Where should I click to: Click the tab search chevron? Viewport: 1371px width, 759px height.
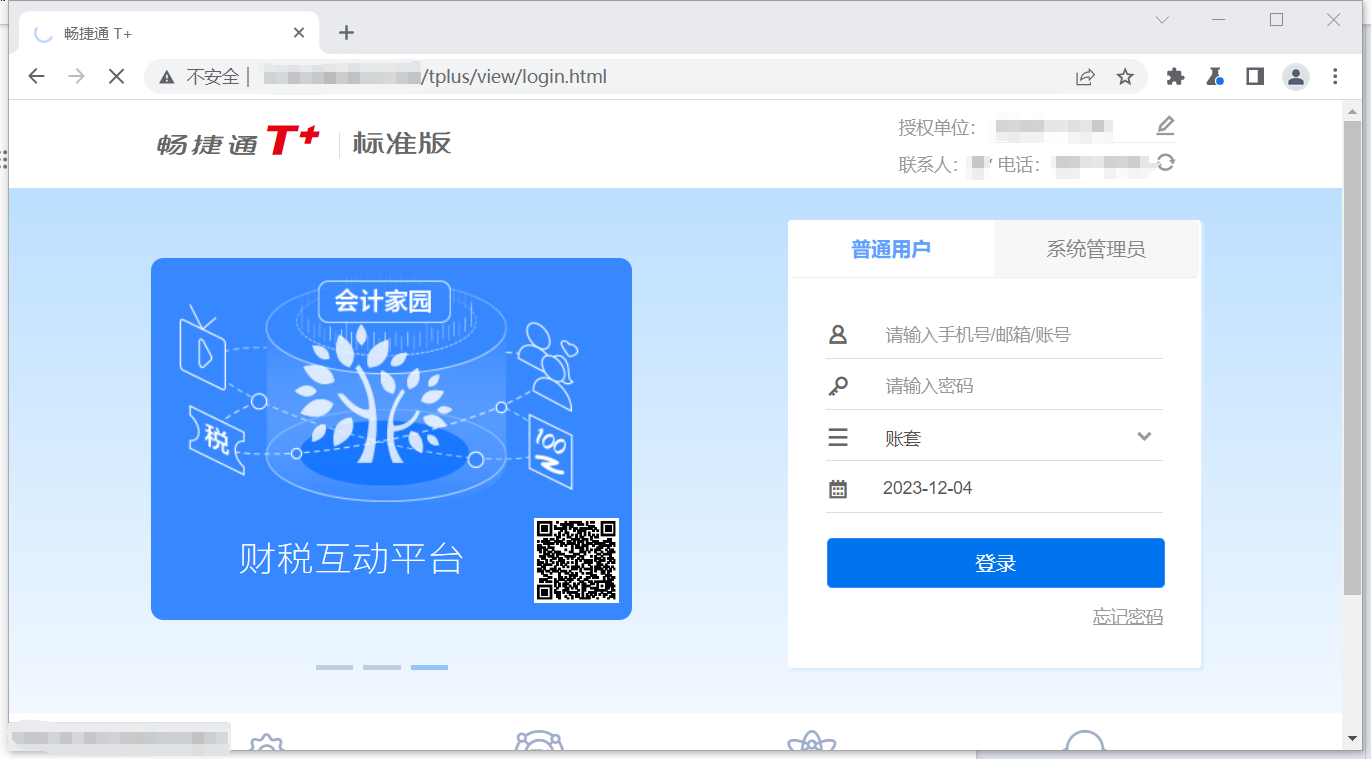(x=1162, y=20)
